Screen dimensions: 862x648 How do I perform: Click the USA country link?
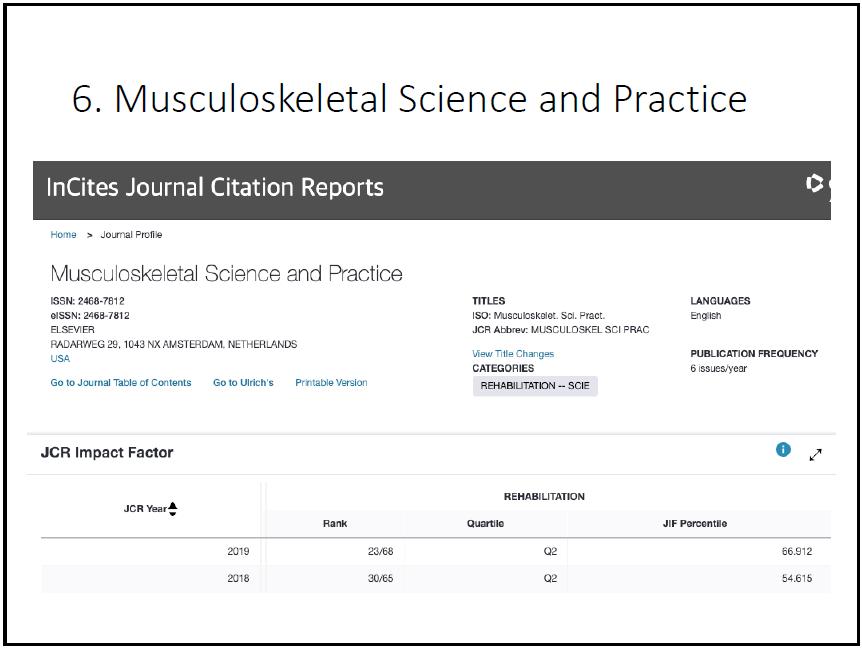tap(60, 359)
